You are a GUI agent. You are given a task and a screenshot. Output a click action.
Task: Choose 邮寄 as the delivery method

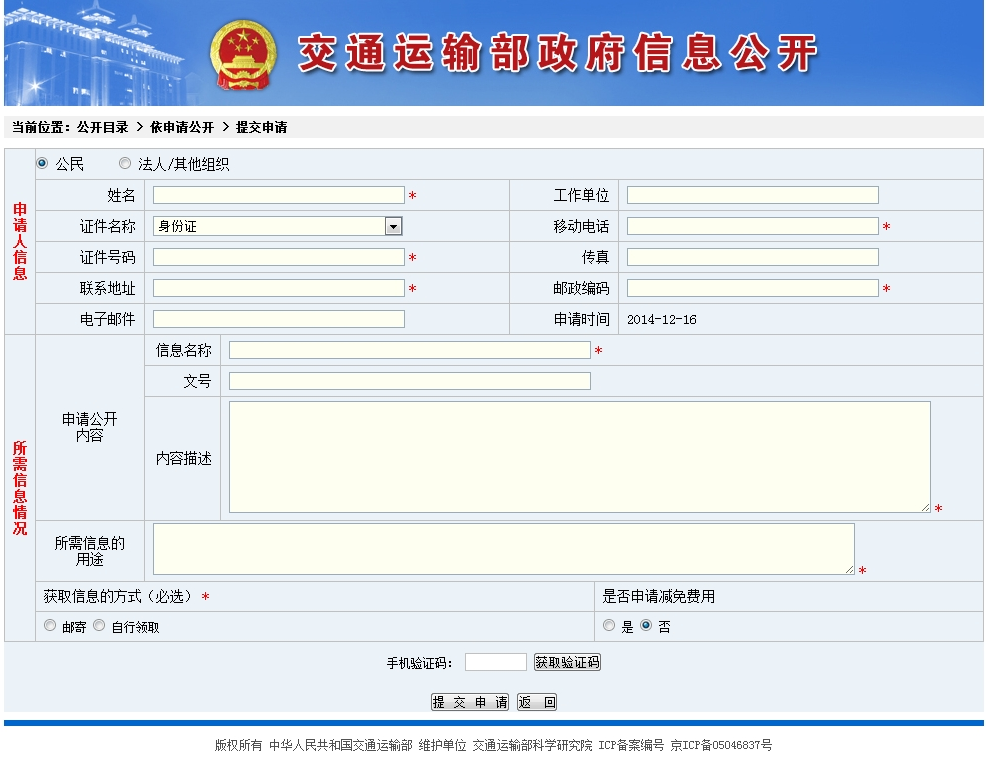click(50, 626)
